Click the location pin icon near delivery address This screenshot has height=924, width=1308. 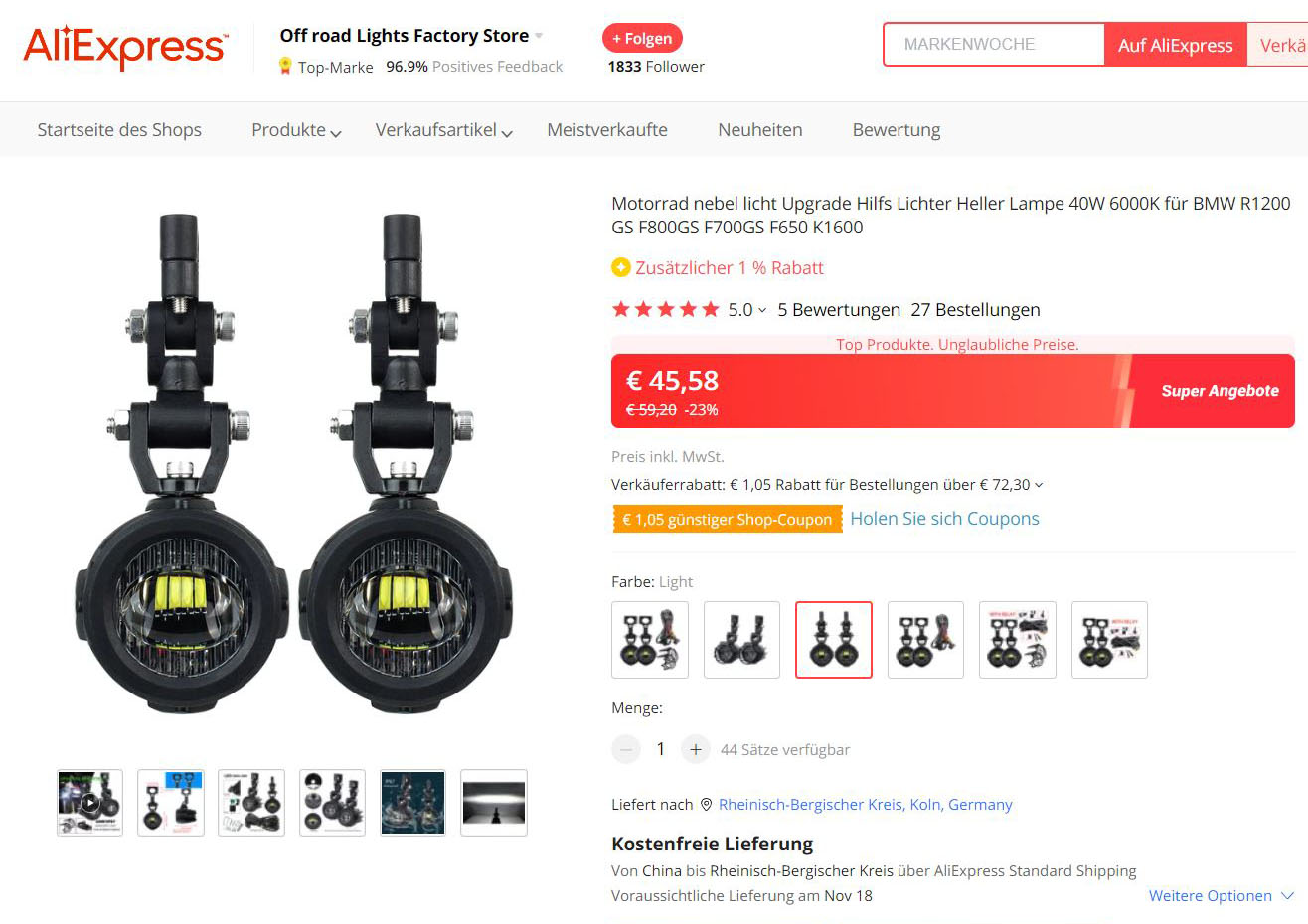[706, 804]
